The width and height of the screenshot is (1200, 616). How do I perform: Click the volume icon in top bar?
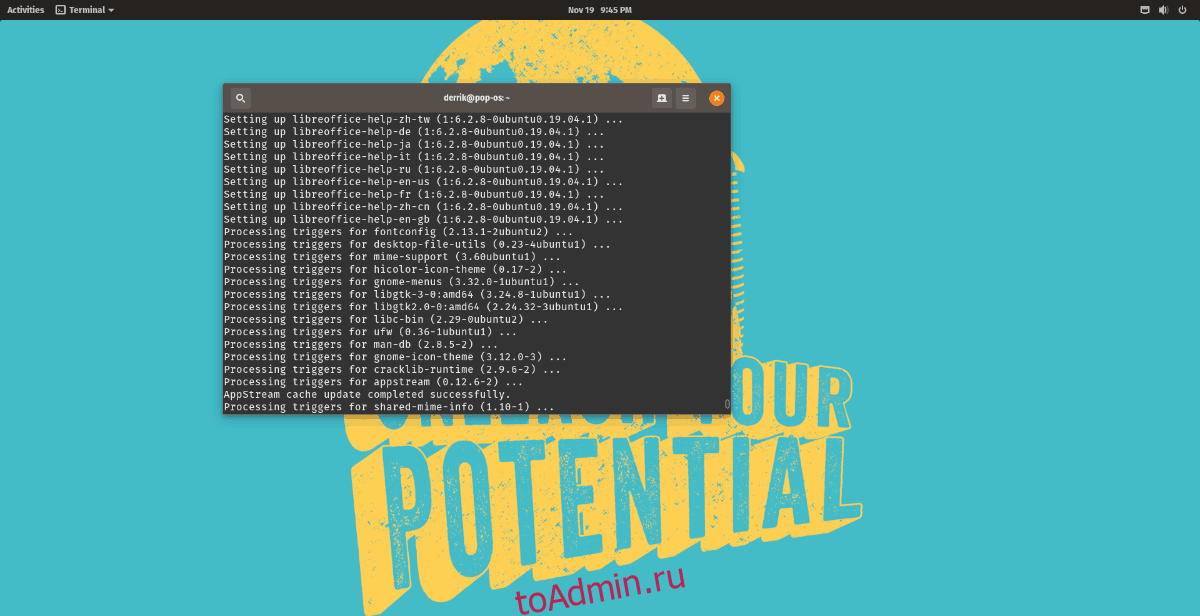click(1163, 10)
